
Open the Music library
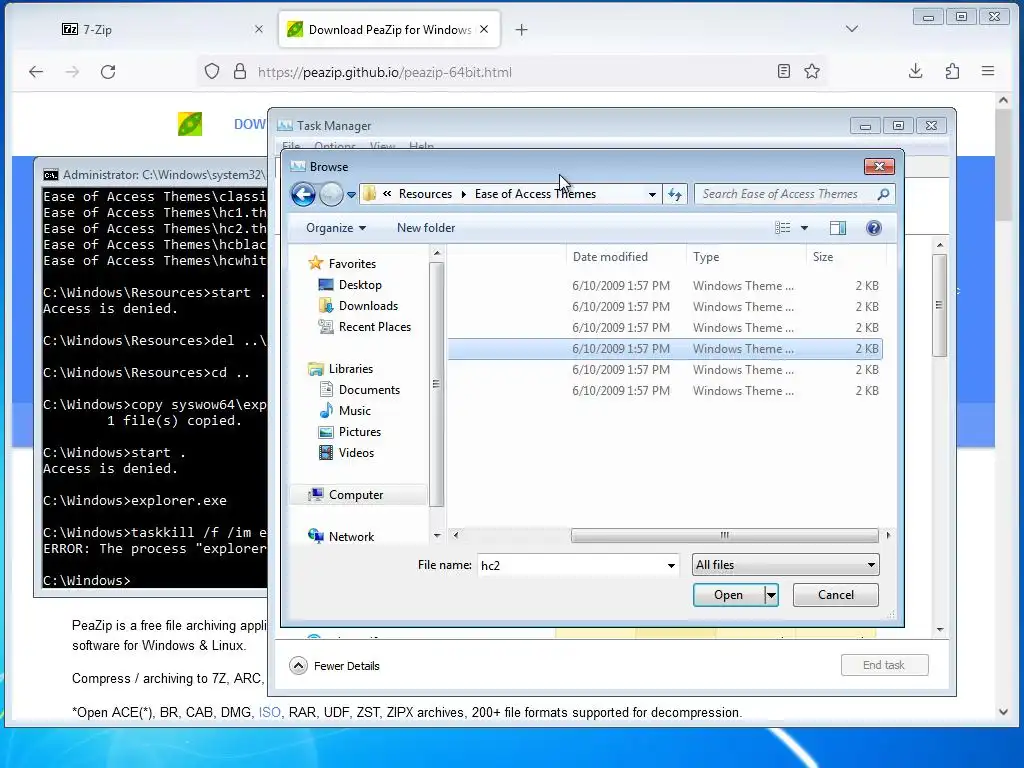click(x=355, y=411)
